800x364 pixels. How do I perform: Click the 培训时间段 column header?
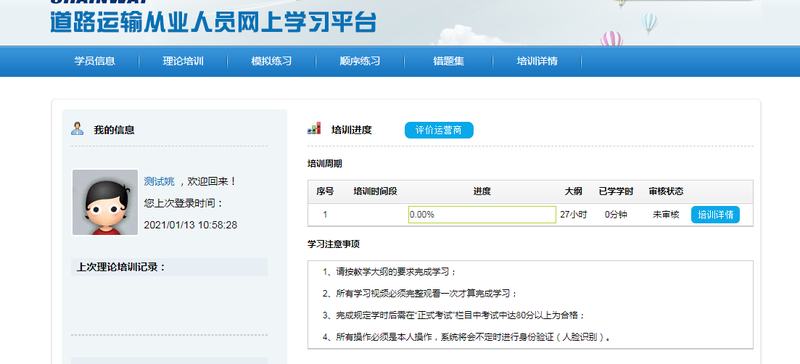coord(376,191)
